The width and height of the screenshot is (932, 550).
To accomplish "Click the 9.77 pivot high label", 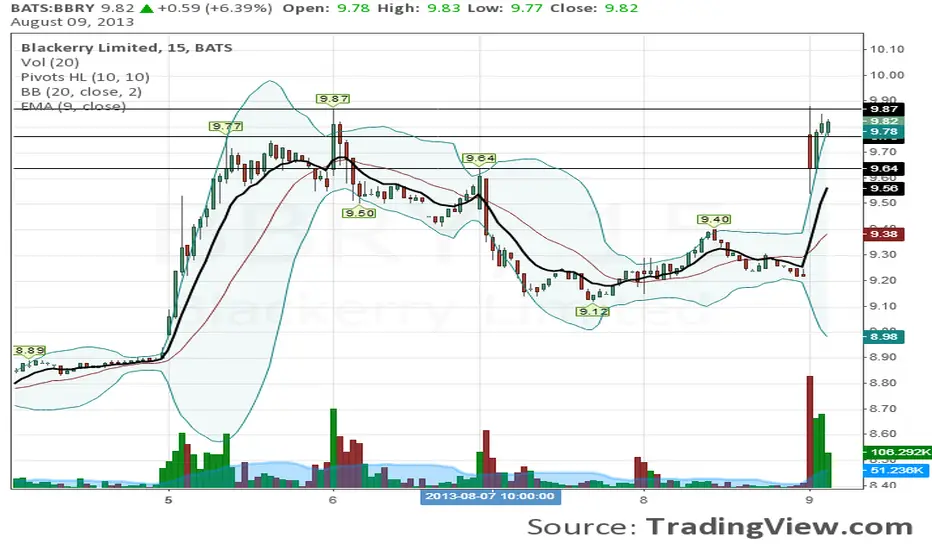I will 226,126.
